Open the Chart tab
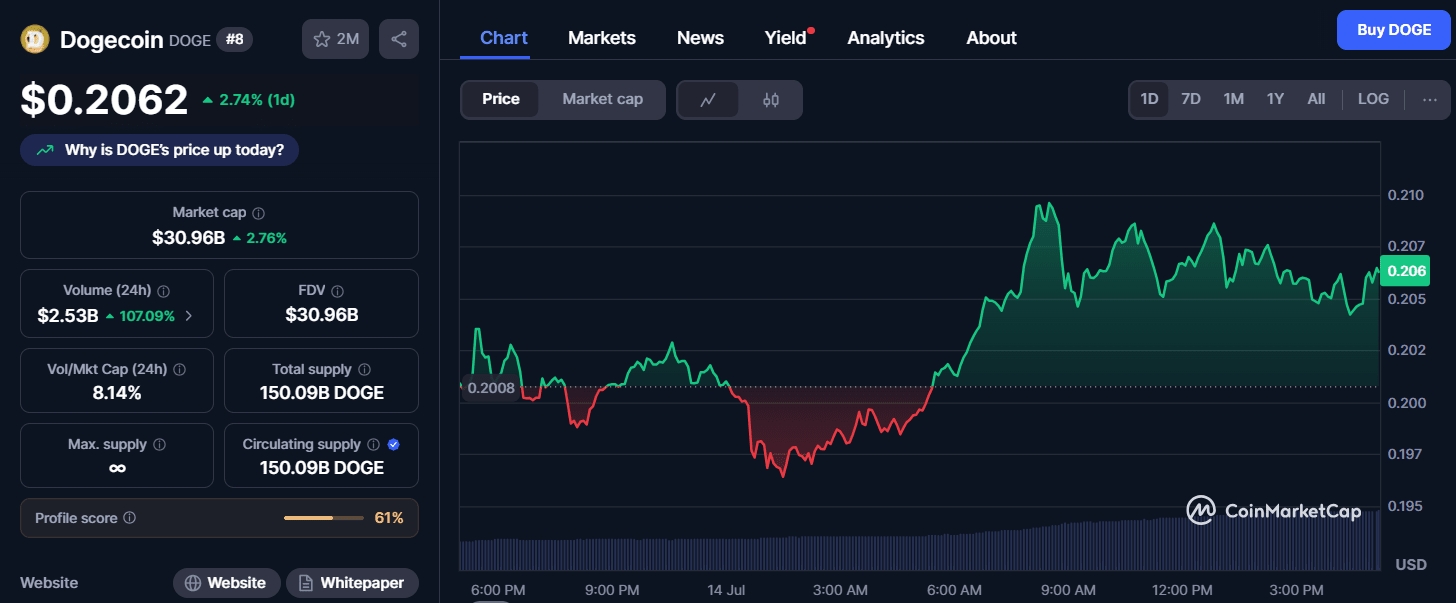The width and height of the screenshot is (1456, 603). 504,38
